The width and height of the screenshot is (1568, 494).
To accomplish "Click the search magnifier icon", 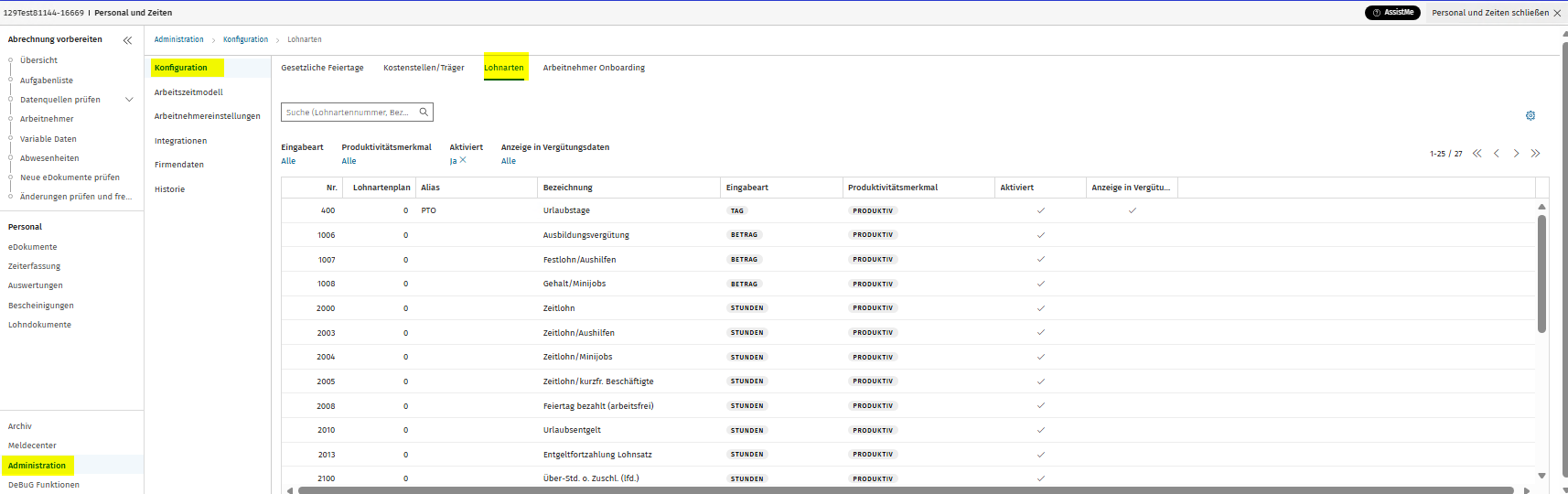I will (424, 112).
